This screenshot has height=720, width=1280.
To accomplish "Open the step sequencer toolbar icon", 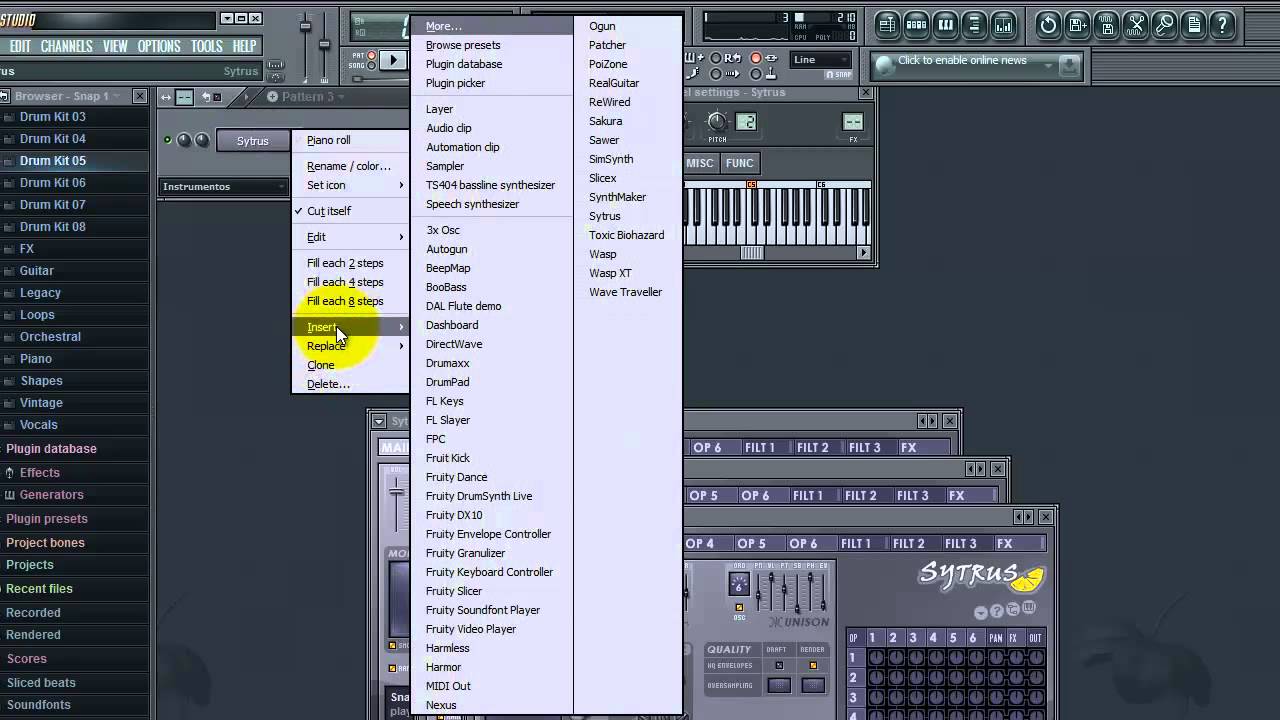I will (x=916, y=25).
